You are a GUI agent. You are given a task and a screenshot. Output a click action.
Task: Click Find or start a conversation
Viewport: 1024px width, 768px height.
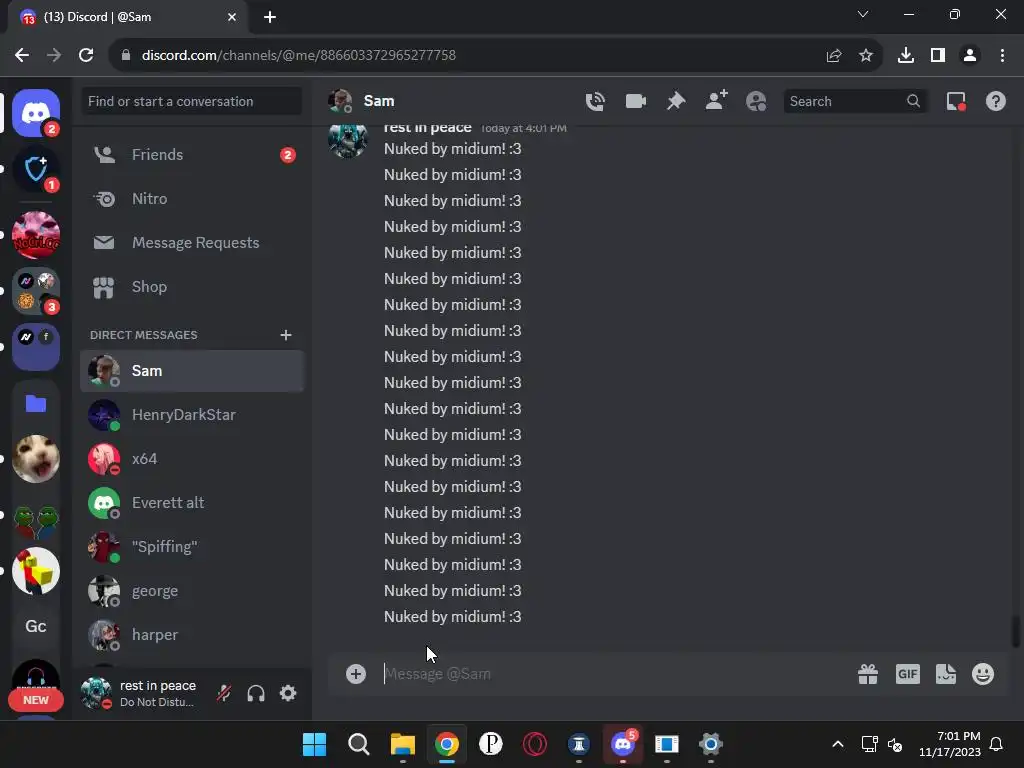[x=191, y=101]
